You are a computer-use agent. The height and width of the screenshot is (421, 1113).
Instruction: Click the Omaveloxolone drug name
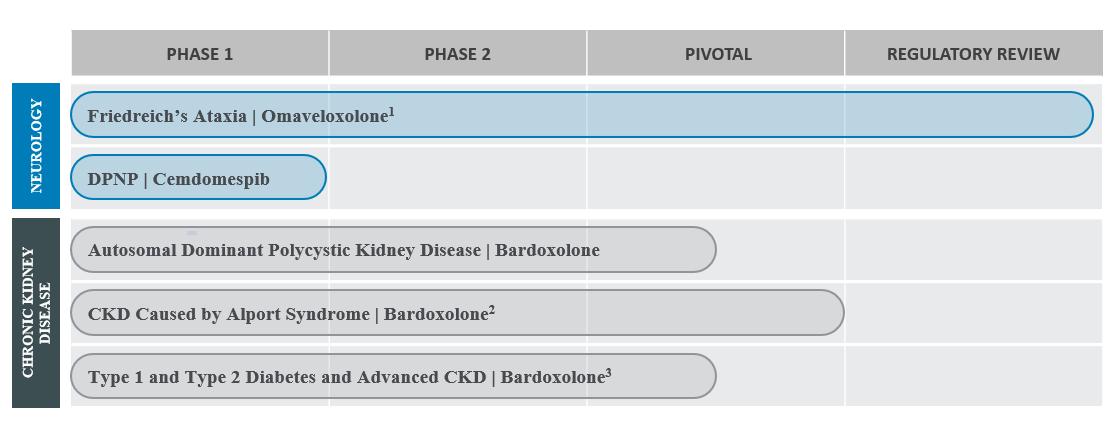(324, 116)
